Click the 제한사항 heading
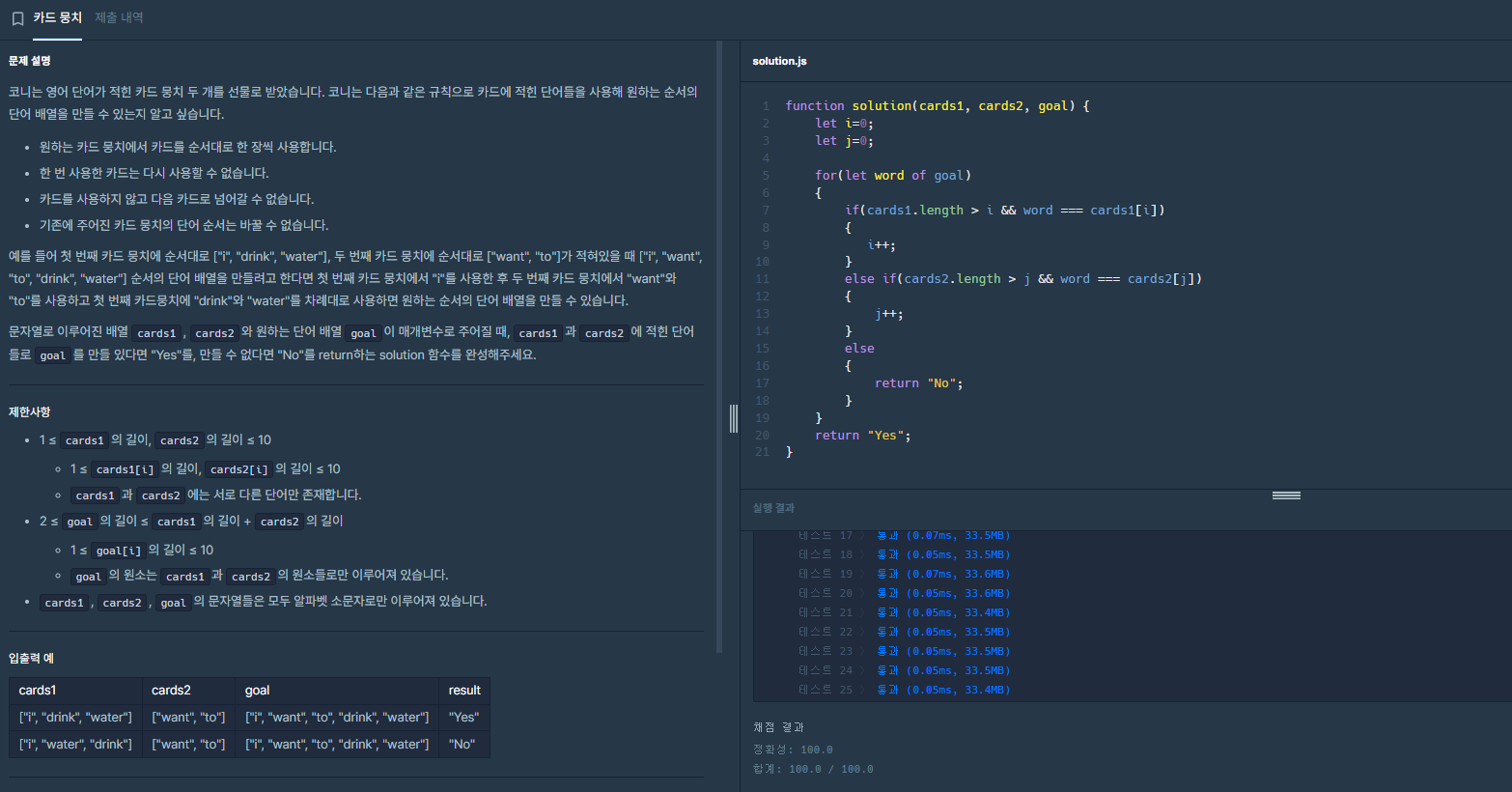The height and width of the screenshot is (792, 1512). (x=30, y=411)
